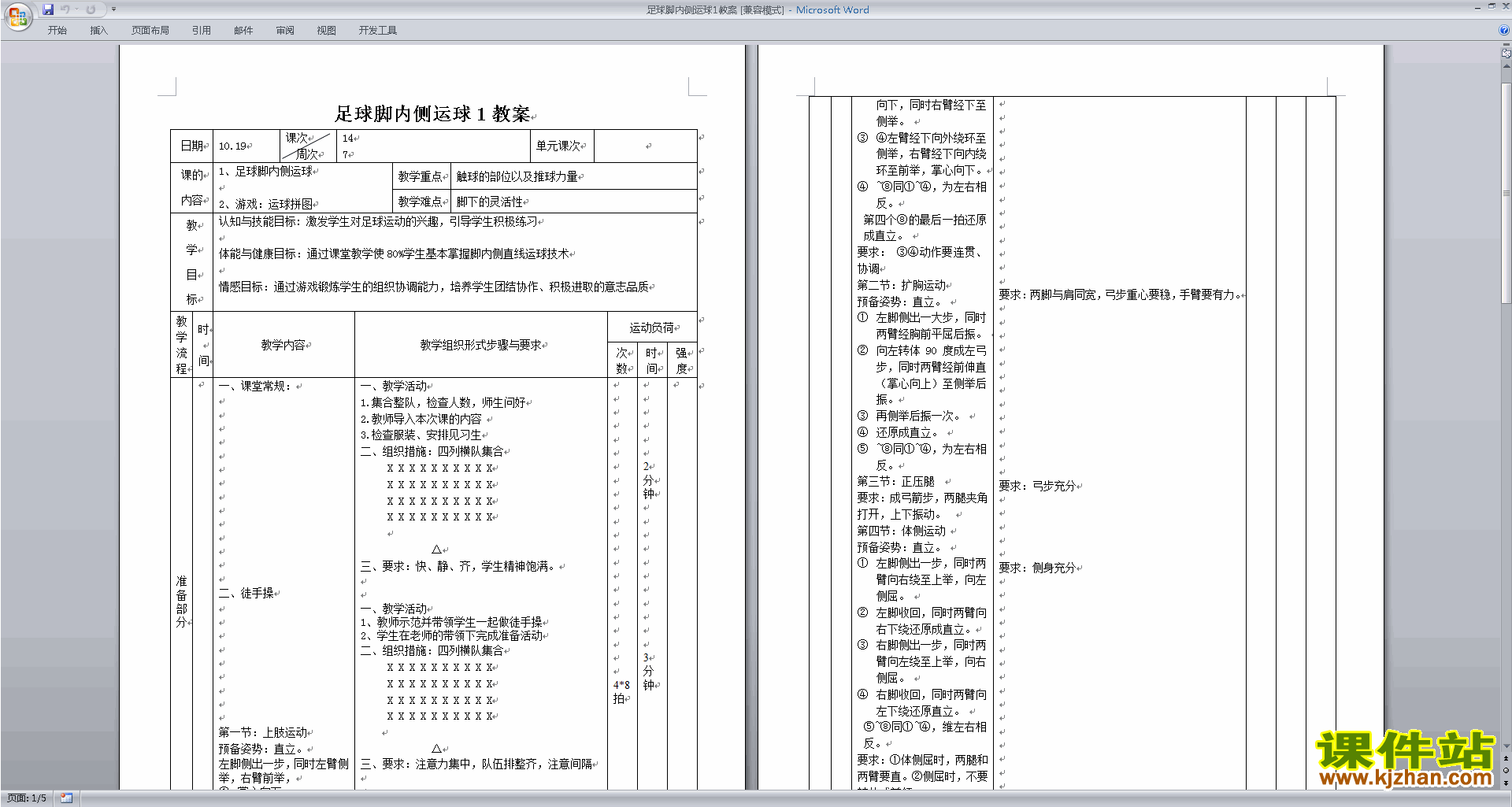Click the 页面: 1/5 status bar indicator
The height and width of the screenshot is (807, 1512).
tap(27, 798)
